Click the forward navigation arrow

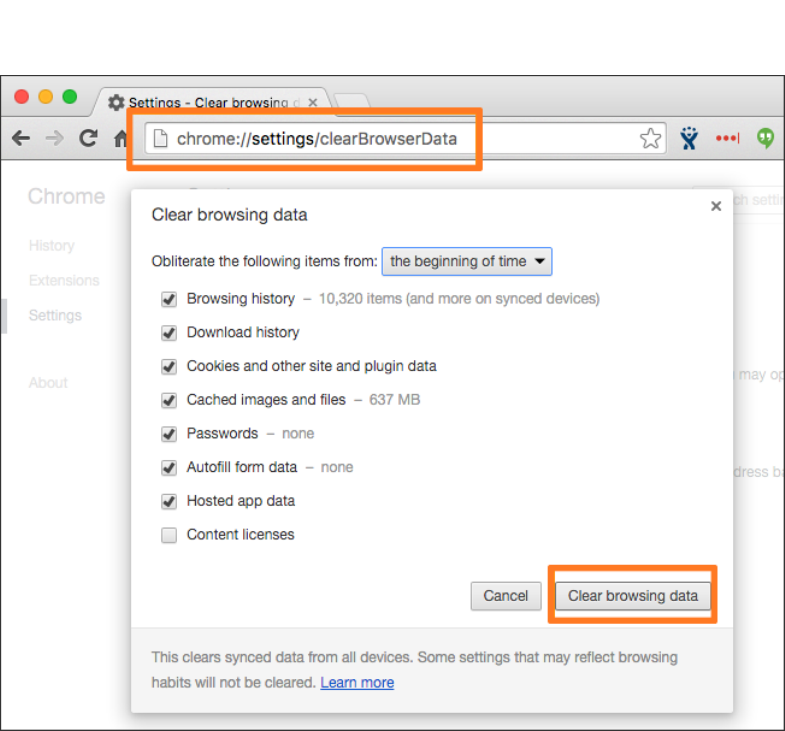55,138
